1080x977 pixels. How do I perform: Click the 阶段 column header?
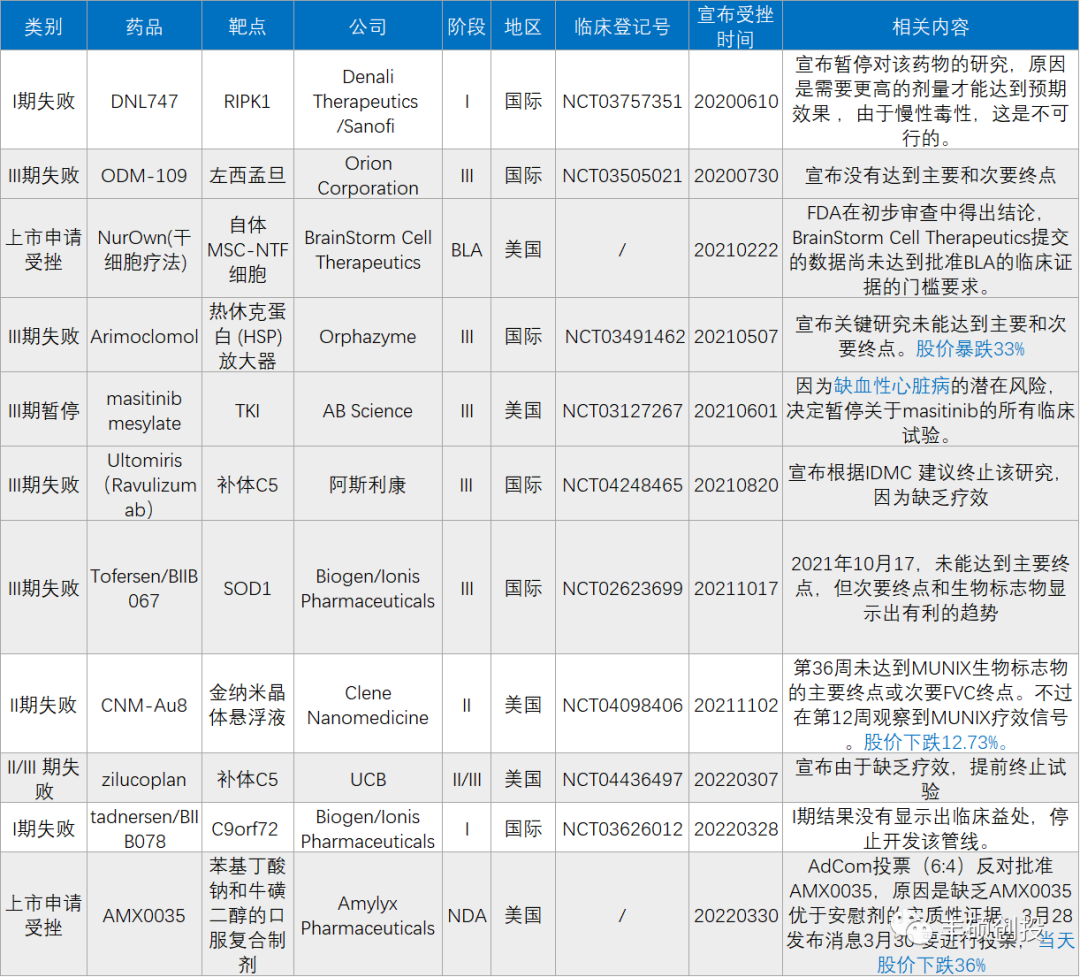(466, 26)
